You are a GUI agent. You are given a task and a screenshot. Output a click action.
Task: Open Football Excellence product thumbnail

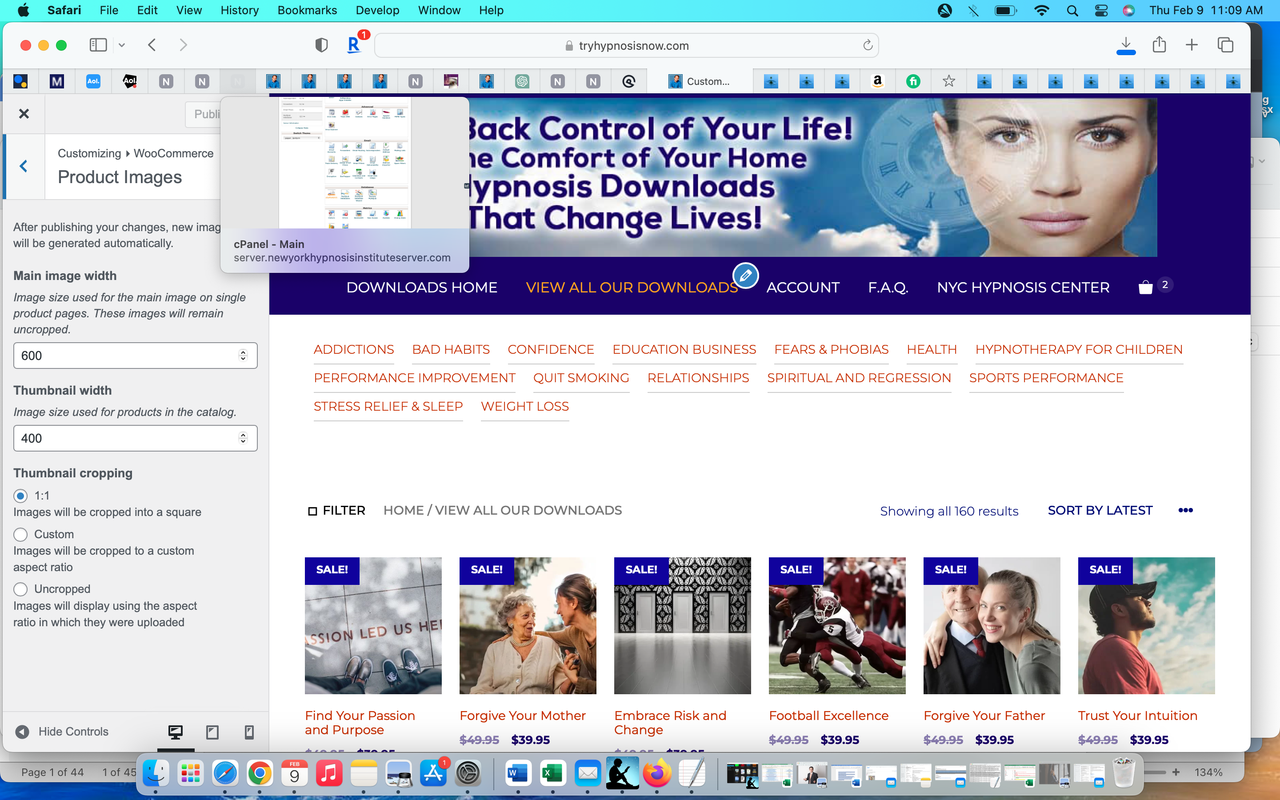(x=837, y=626)
